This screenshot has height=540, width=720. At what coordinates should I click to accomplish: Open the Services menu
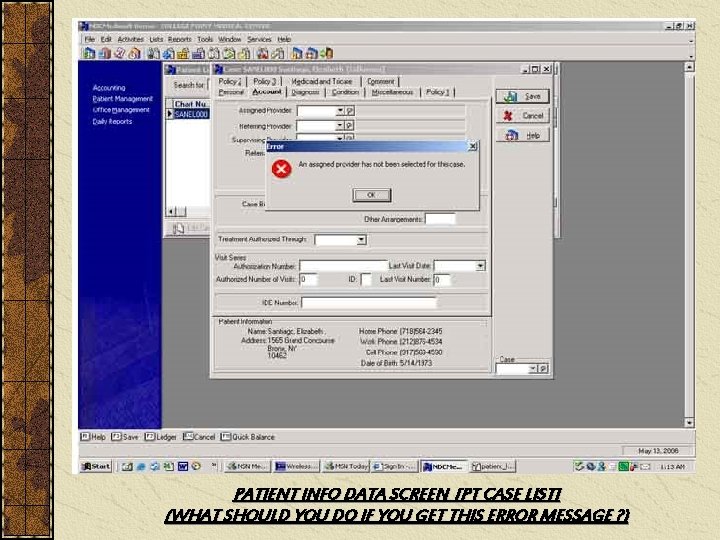(259, 39)
